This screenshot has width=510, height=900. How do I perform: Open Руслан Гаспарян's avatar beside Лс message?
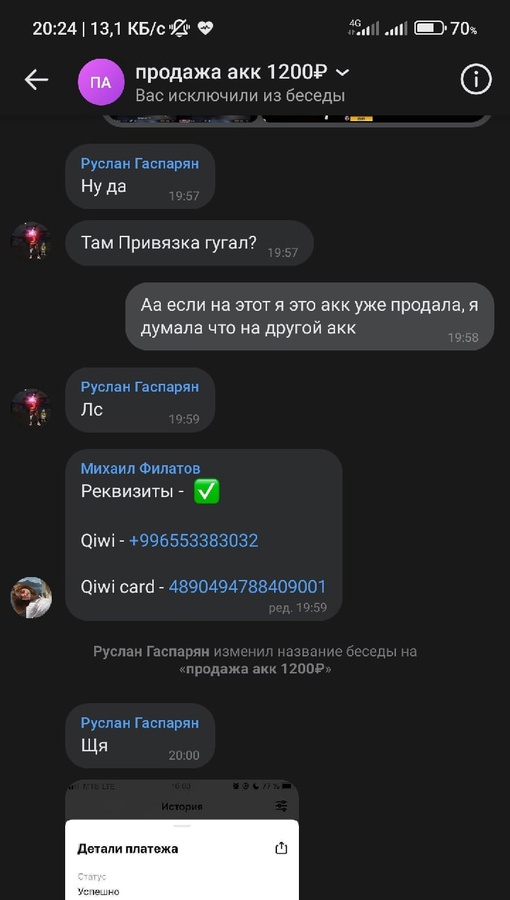(x=31, y=409)
